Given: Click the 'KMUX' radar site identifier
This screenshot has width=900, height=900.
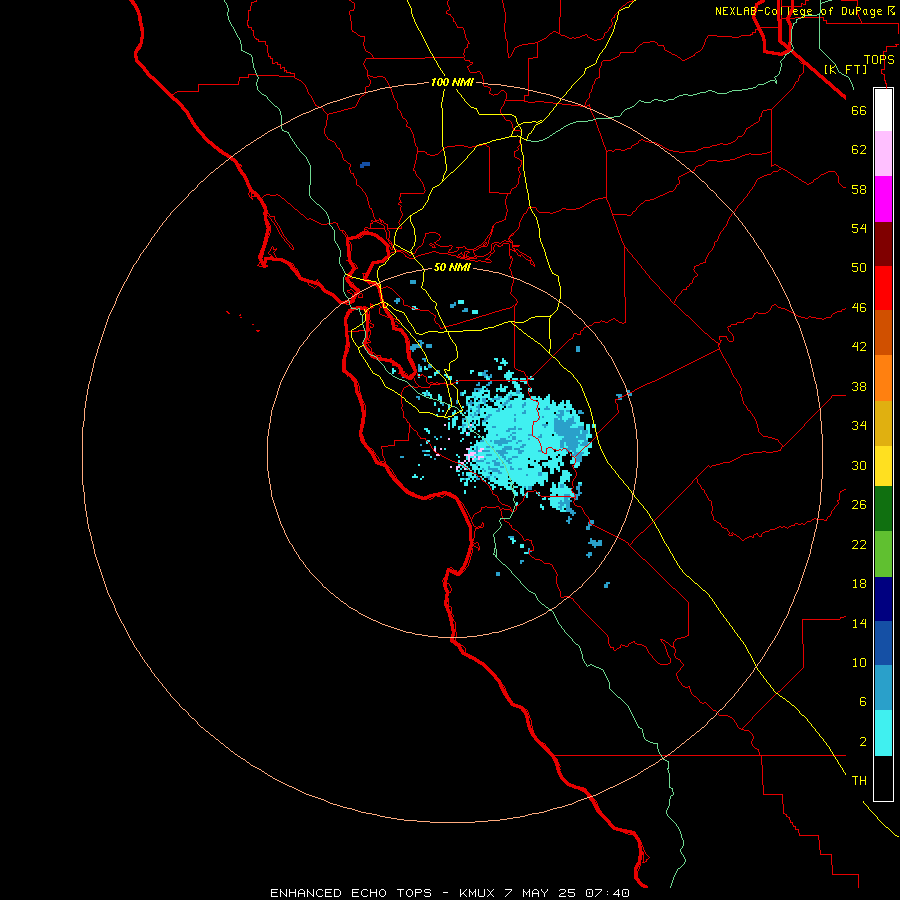Looking at the screenshot, I should tap(476, 893).
